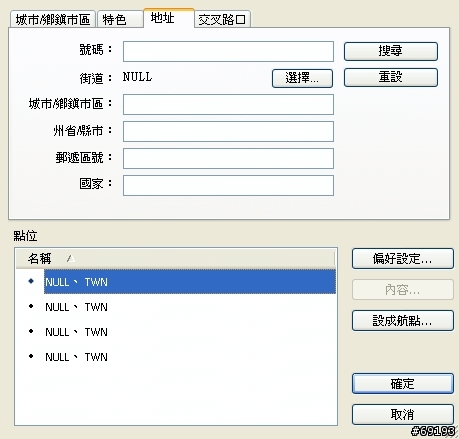
Task: Click the 重設 button
Action: (391, 77)
